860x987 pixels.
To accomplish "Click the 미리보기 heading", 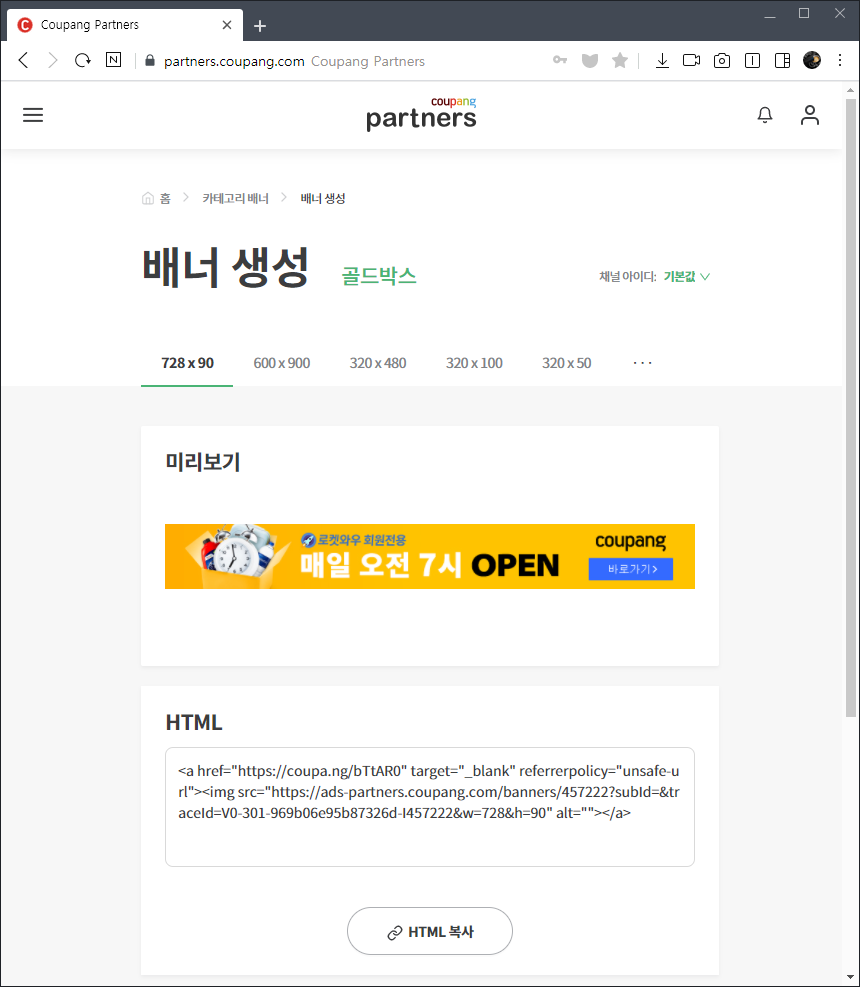I will coord(203,462).
